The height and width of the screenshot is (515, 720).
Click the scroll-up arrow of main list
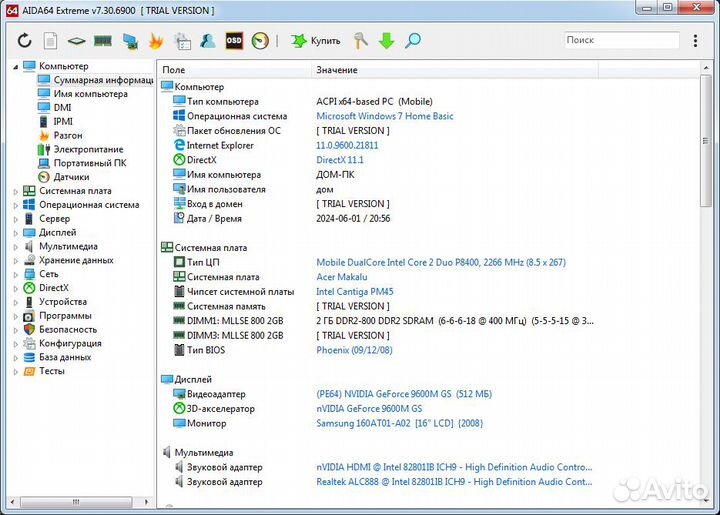[706, 68]
